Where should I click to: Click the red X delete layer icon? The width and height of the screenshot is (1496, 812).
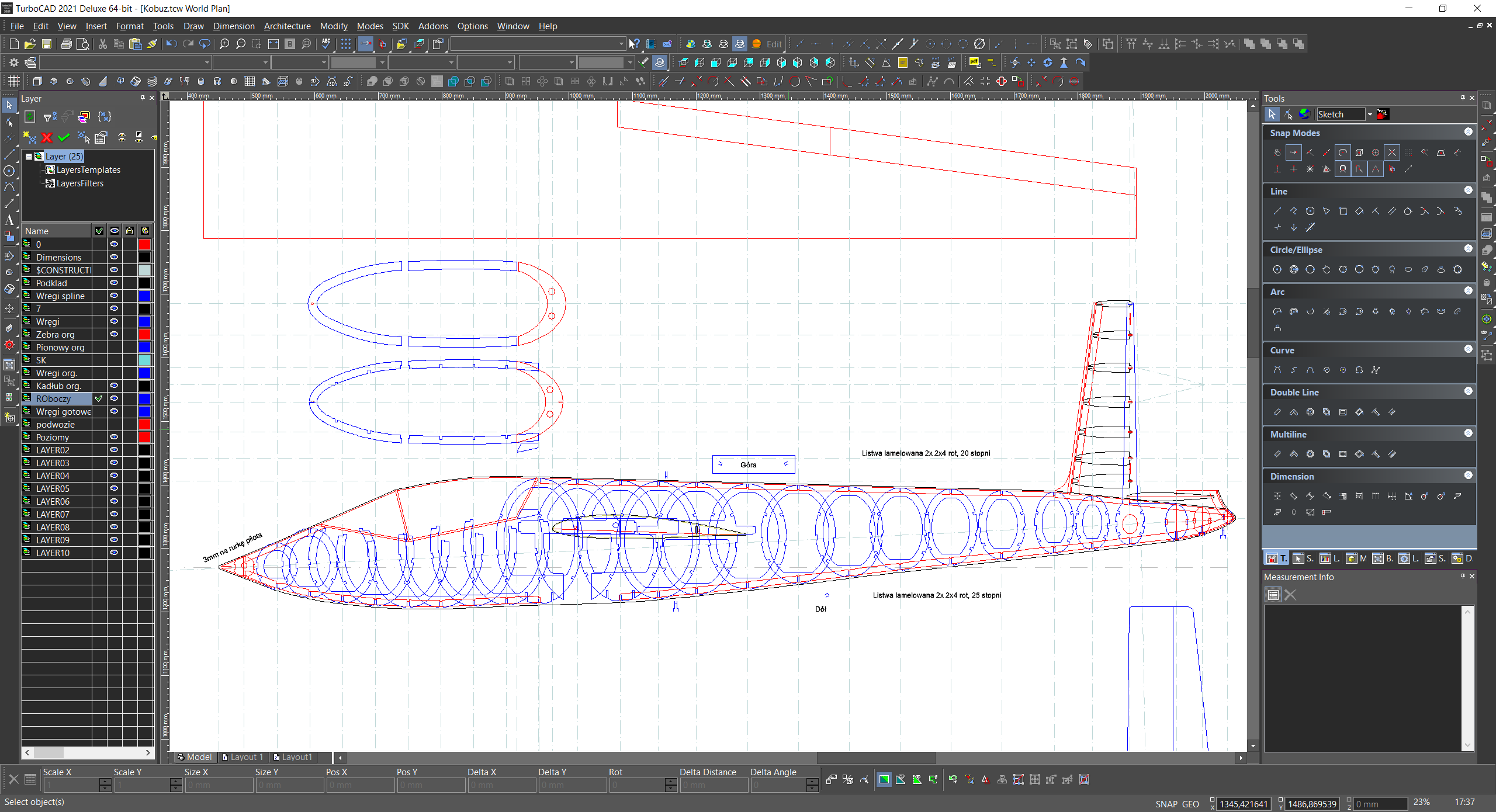(47, 137)
